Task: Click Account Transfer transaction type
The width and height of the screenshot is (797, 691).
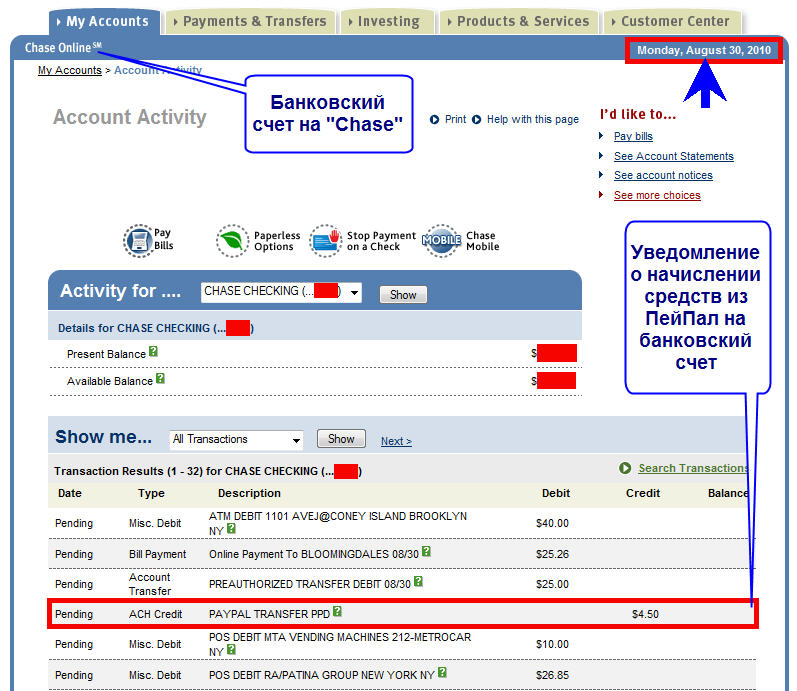Action: point(150,584)
